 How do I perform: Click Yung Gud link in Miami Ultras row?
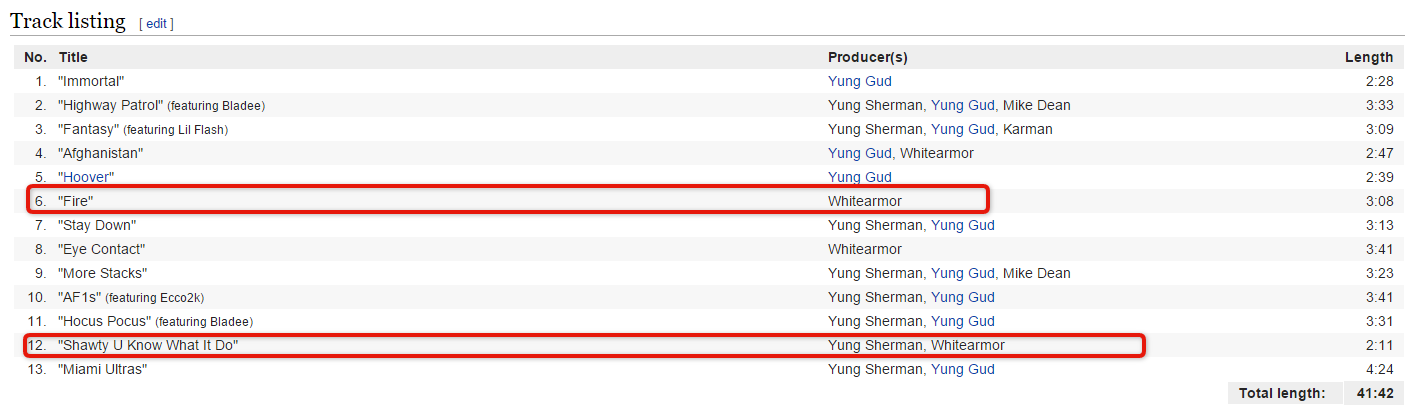(x=963, y=369)
